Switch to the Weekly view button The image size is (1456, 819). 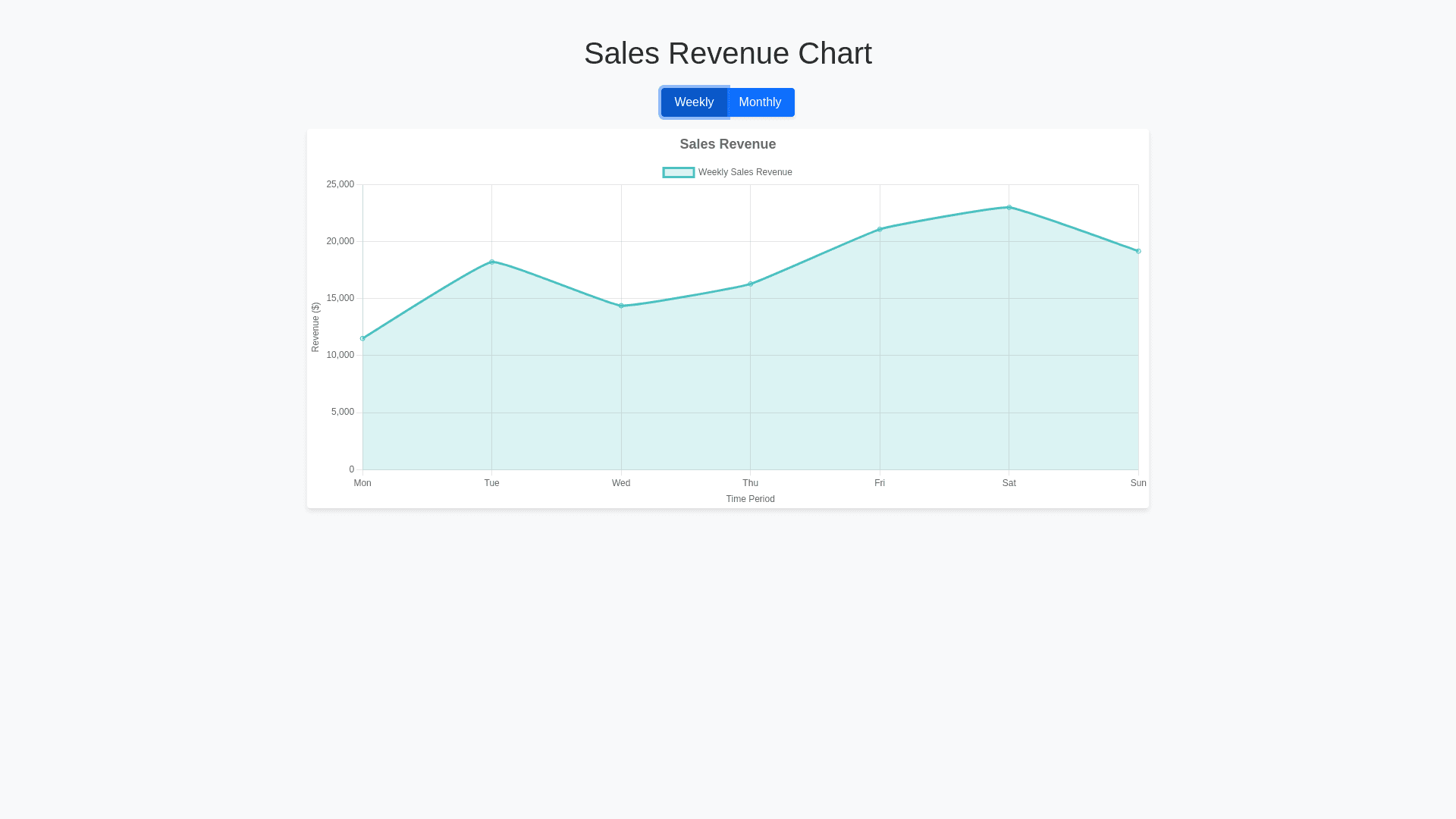pos(693,102)
